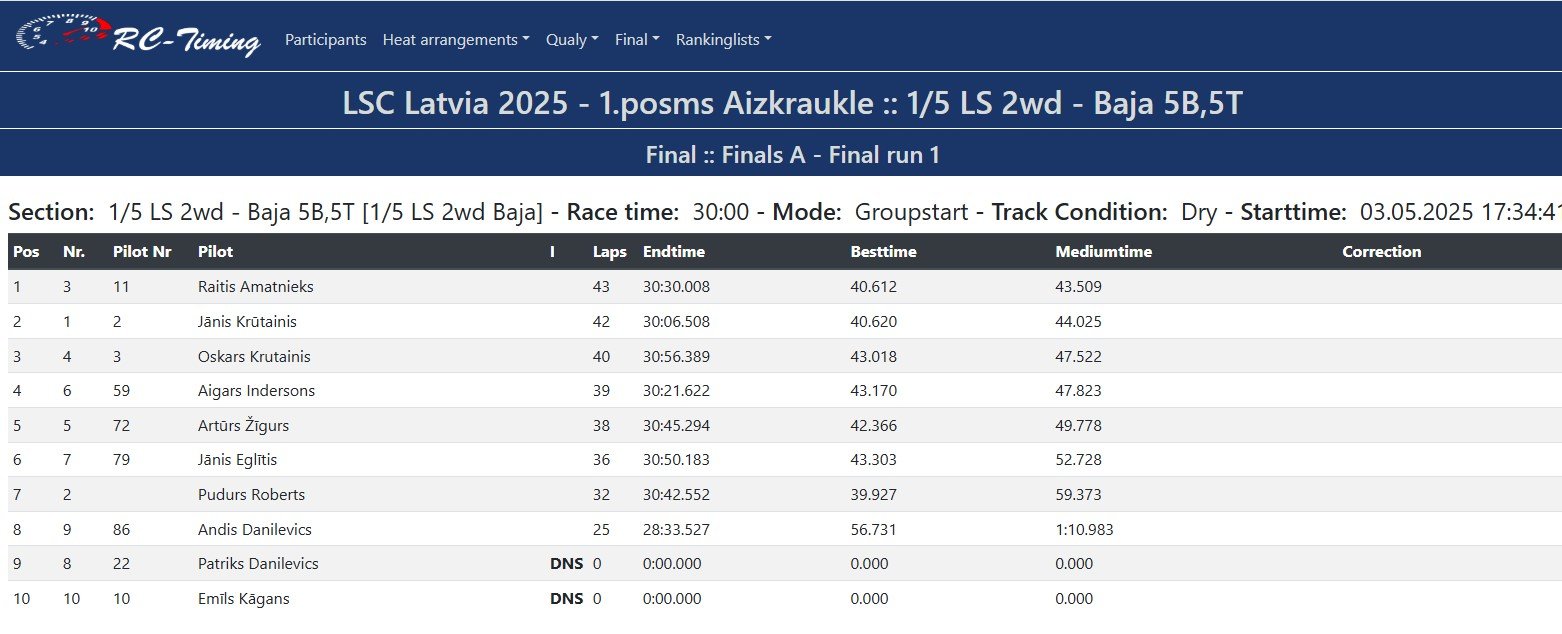Click best time 39.927

873,495
